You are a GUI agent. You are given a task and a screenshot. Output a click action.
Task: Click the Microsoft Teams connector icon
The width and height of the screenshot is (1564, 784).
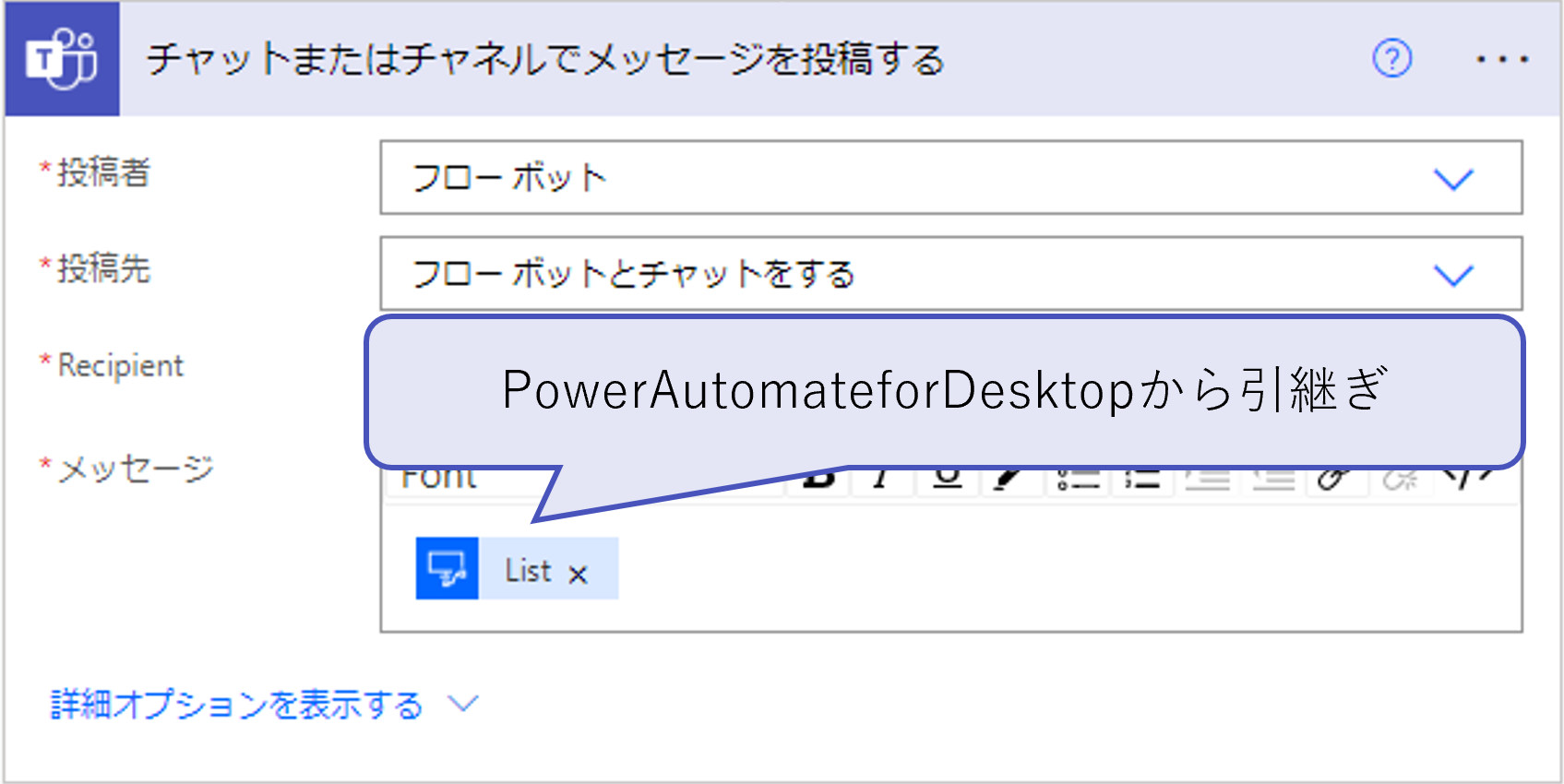(x=60, y=58)
